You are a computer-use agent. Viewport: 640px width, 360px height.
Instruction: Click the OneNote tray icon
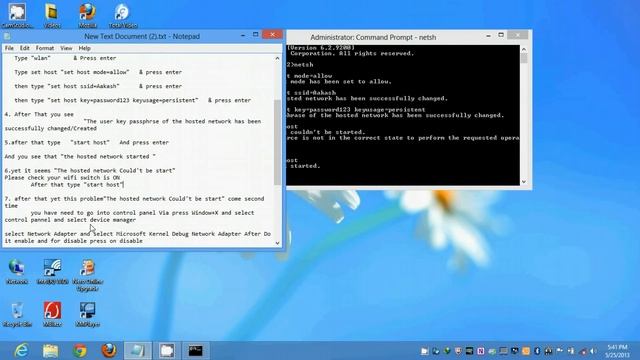481,351
